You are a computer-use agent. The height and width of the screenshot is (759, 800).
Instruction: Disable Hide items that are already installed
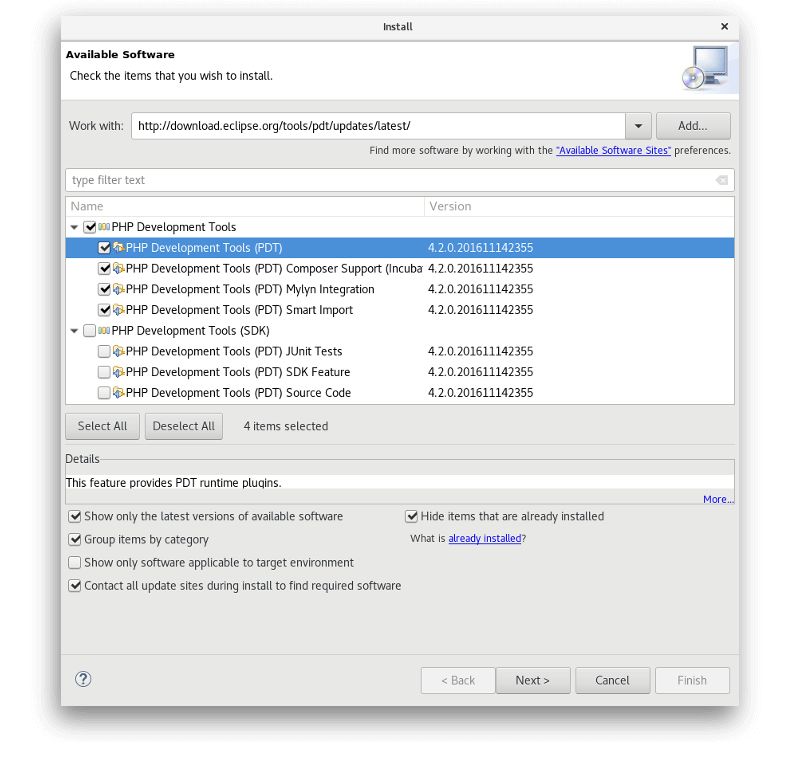411,516
